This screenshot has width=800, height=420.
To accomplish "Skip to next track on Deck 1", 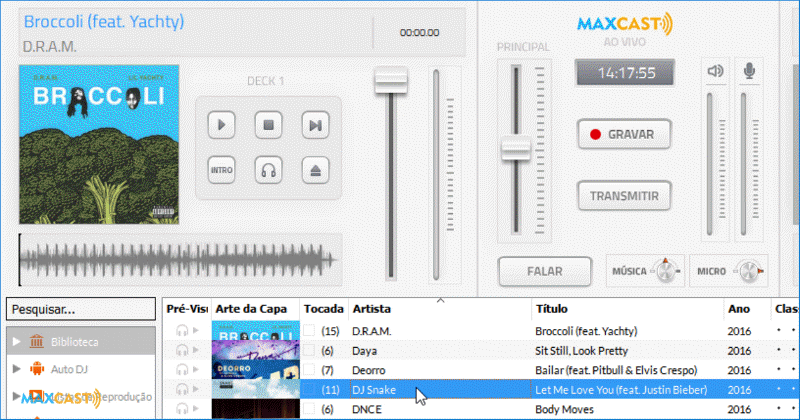I will tap(315, 125).
